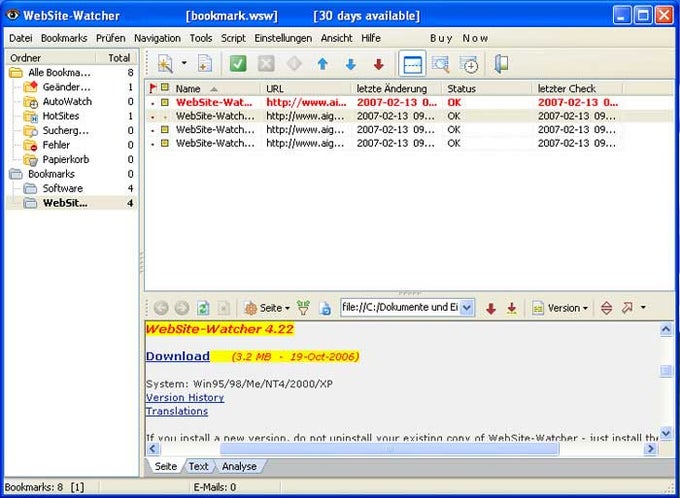Toggle the split browser view layout icon

tap(412, 64)
